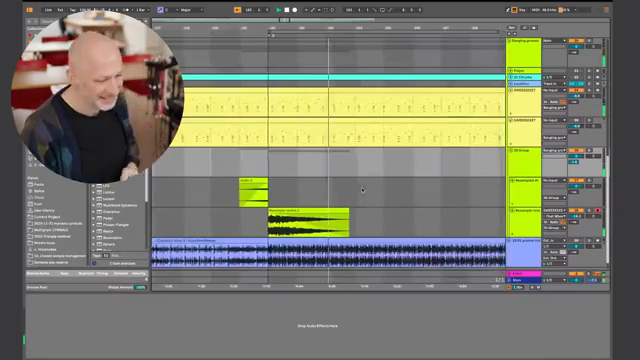This screenshot has width=640, height=360.
Task: Click the Set button above track headers
Action: [511, 27]
